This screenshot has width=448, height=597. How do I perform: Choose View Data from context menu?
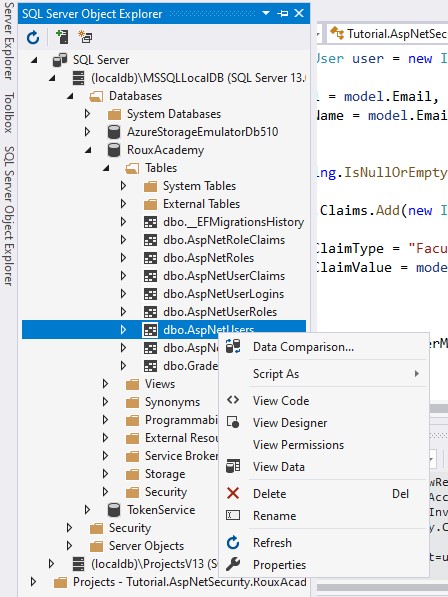point(324,467)
